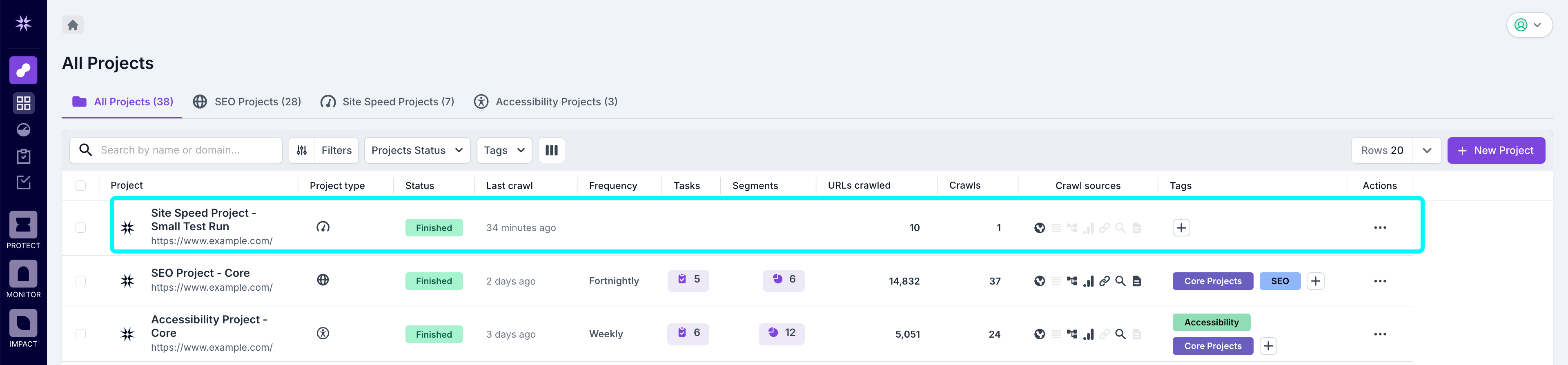Click the 5 tasks badge in SEO Project row
Screen dimensions: 1568x365
point(688,280)
